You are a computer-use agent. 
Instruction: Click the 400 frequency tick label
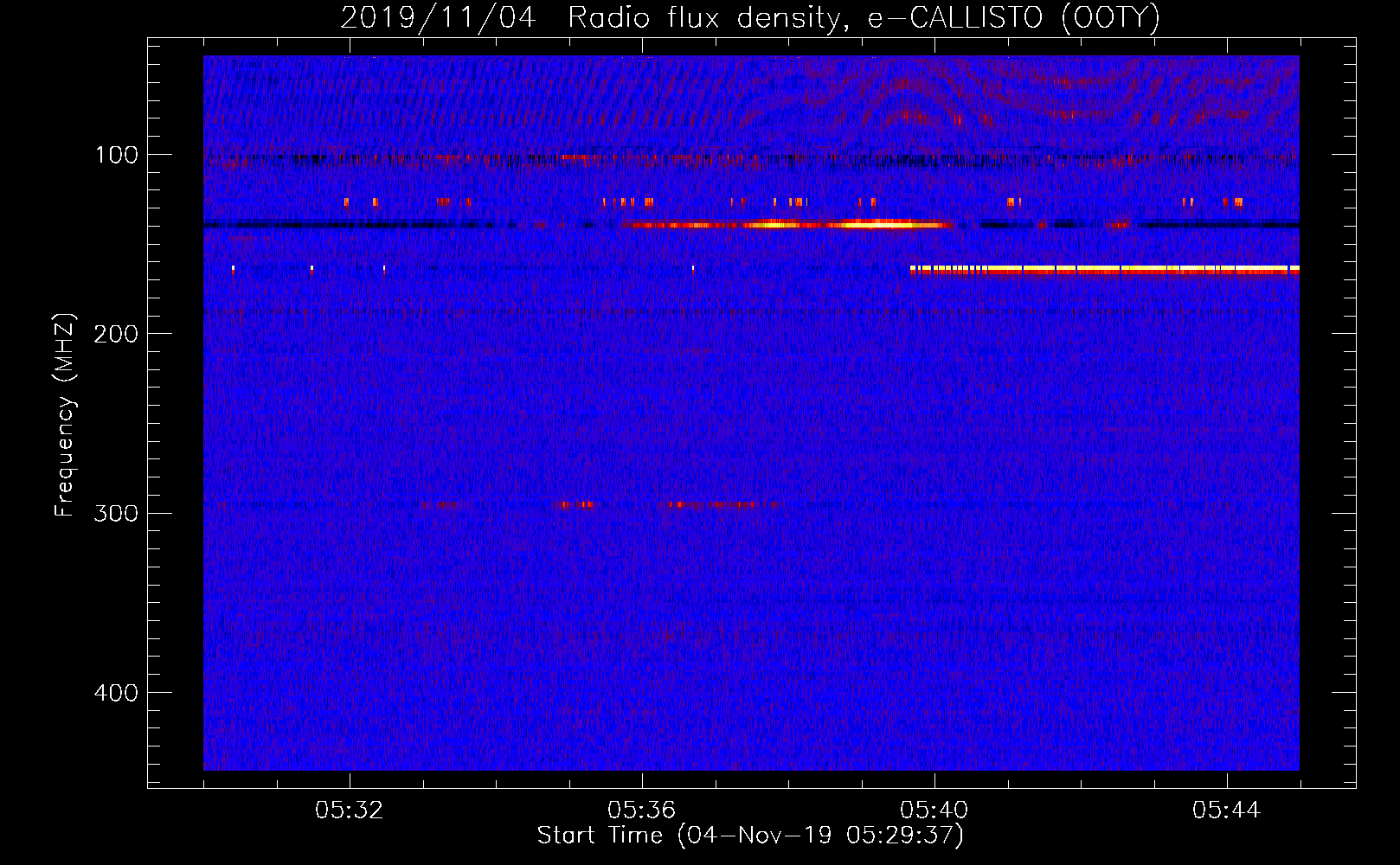pos(117,693)
